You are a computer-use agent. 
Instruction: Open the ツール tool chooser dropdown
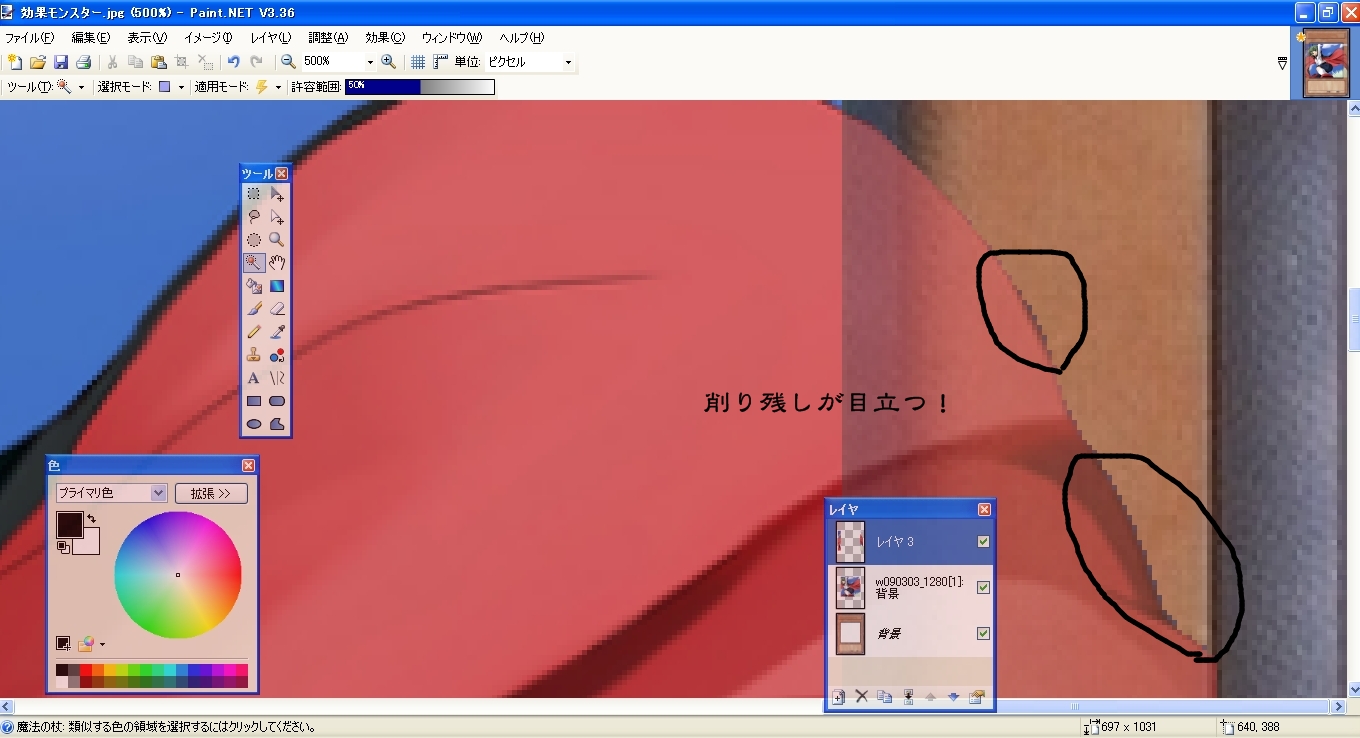(81, 87)
